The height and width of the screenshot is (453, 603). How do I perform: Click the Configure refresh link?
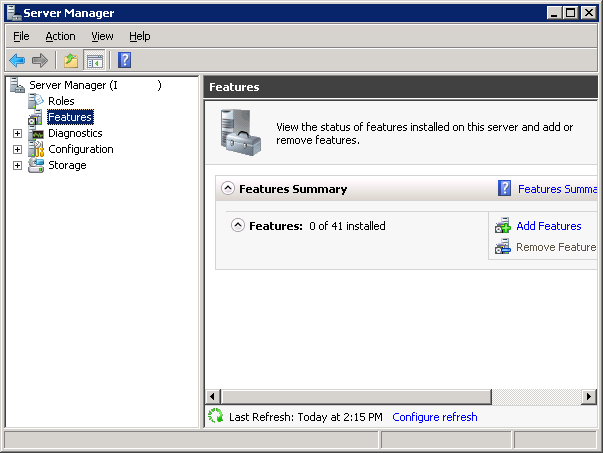pos(435,417)
